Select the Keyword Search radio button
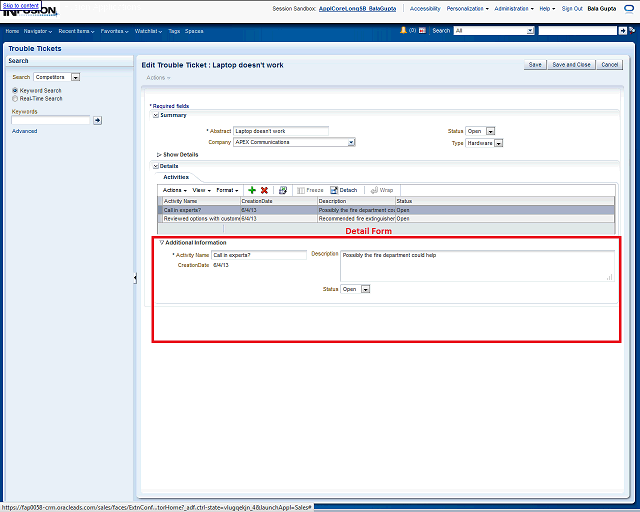 point(15,91)
